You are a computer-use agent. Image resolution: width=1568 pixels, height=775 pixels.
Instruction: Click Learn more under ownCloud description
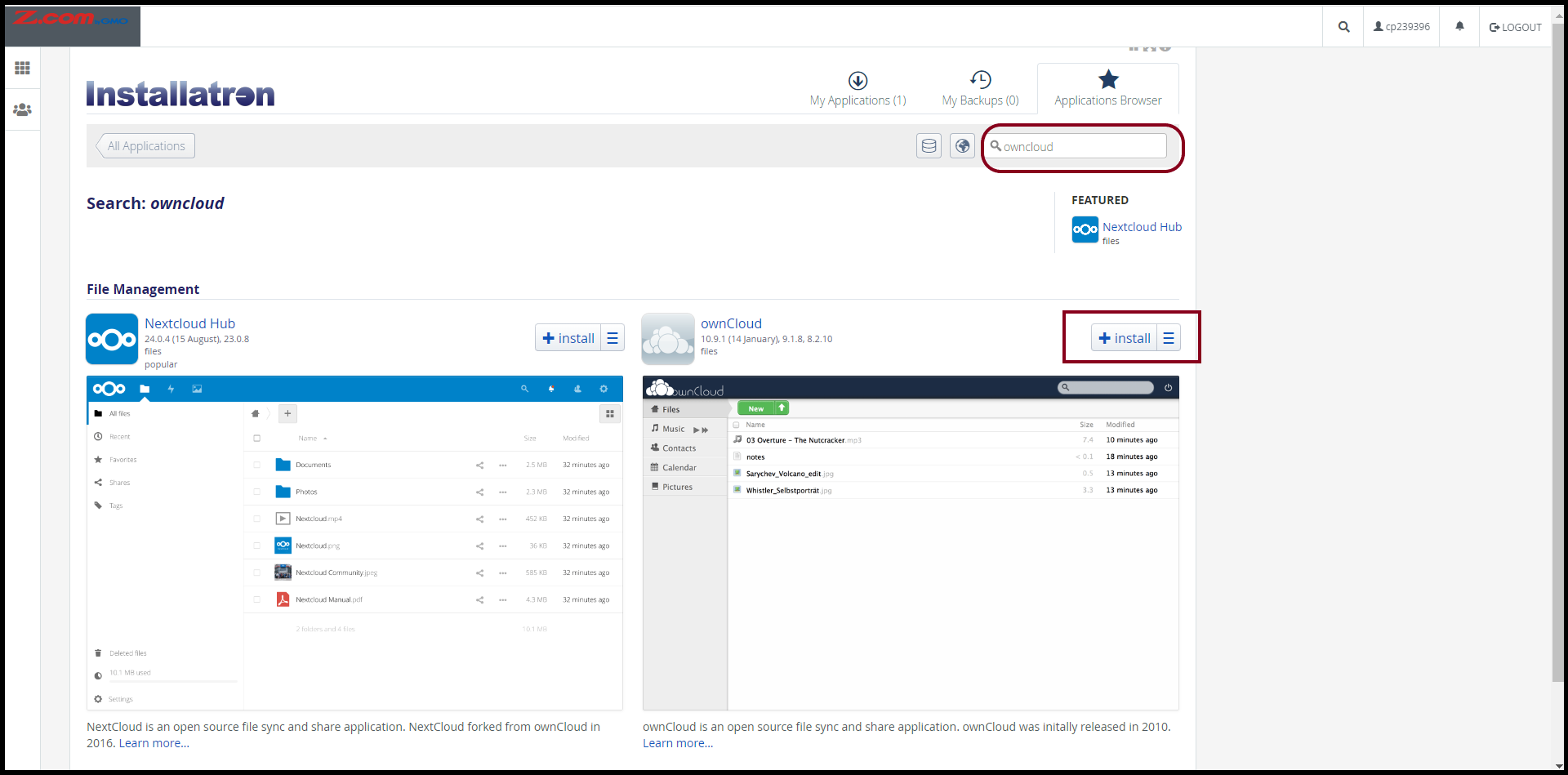click(678, 743)
